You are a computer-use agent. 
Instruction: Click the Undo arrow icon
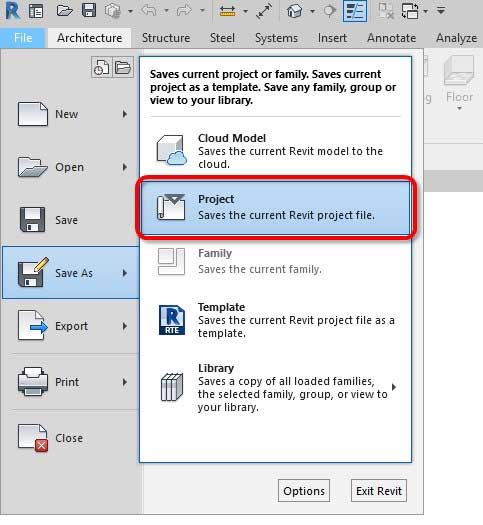[x=149, y=11]
